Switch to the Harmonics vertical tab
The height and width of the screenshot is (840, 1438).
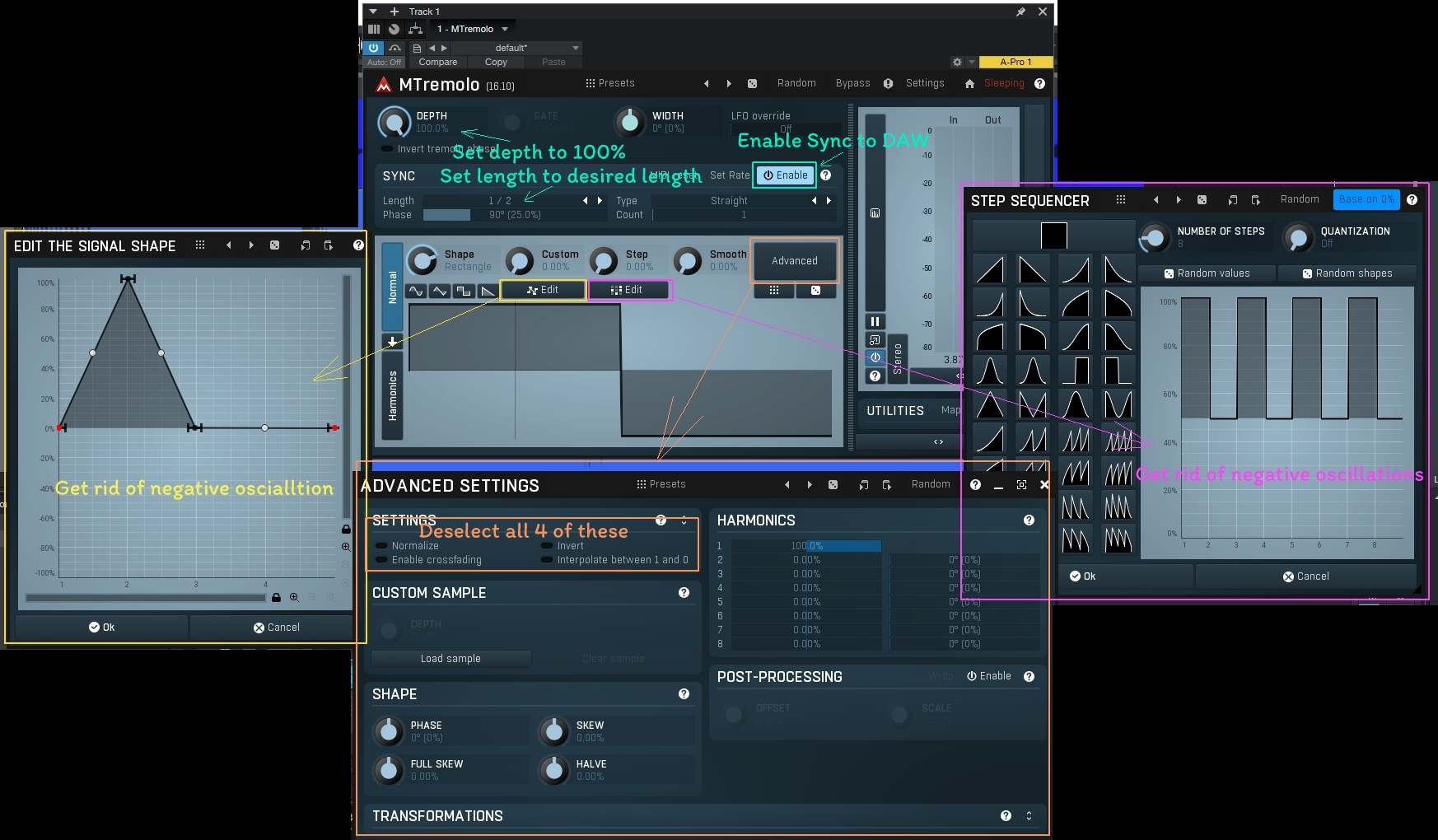393,395
